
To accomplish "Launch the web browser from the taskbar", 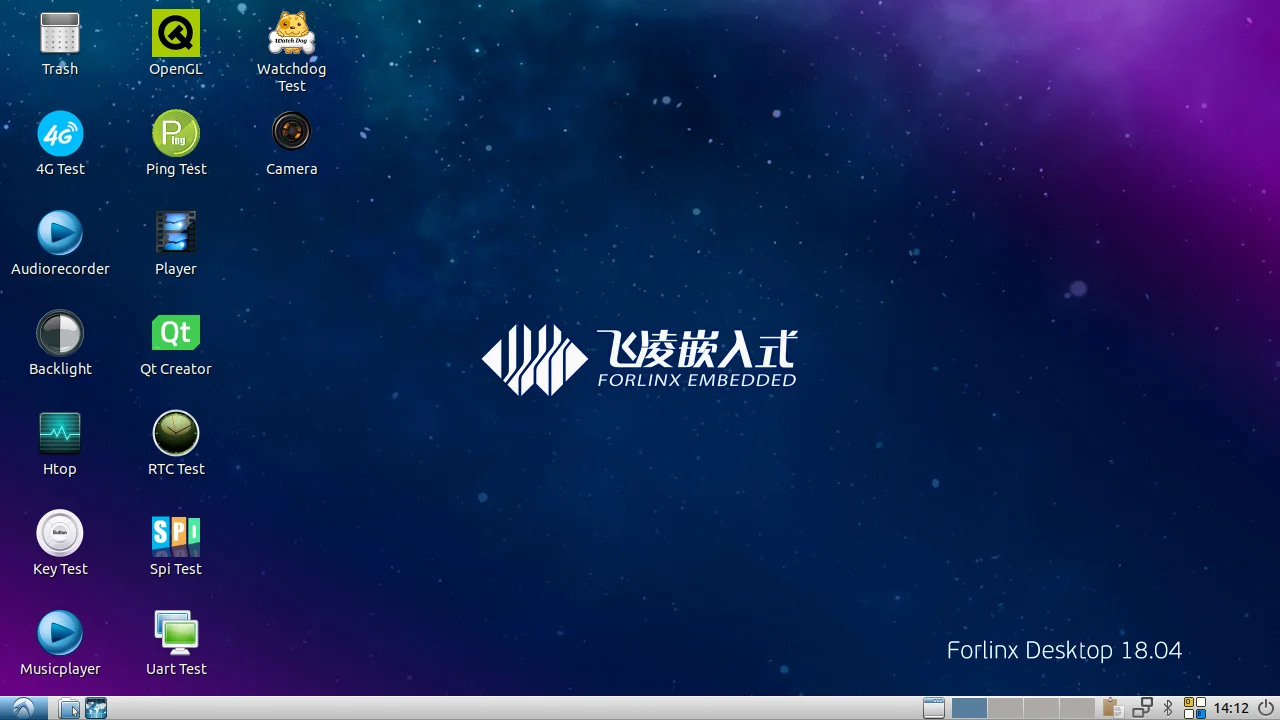I will coord(96,709).
